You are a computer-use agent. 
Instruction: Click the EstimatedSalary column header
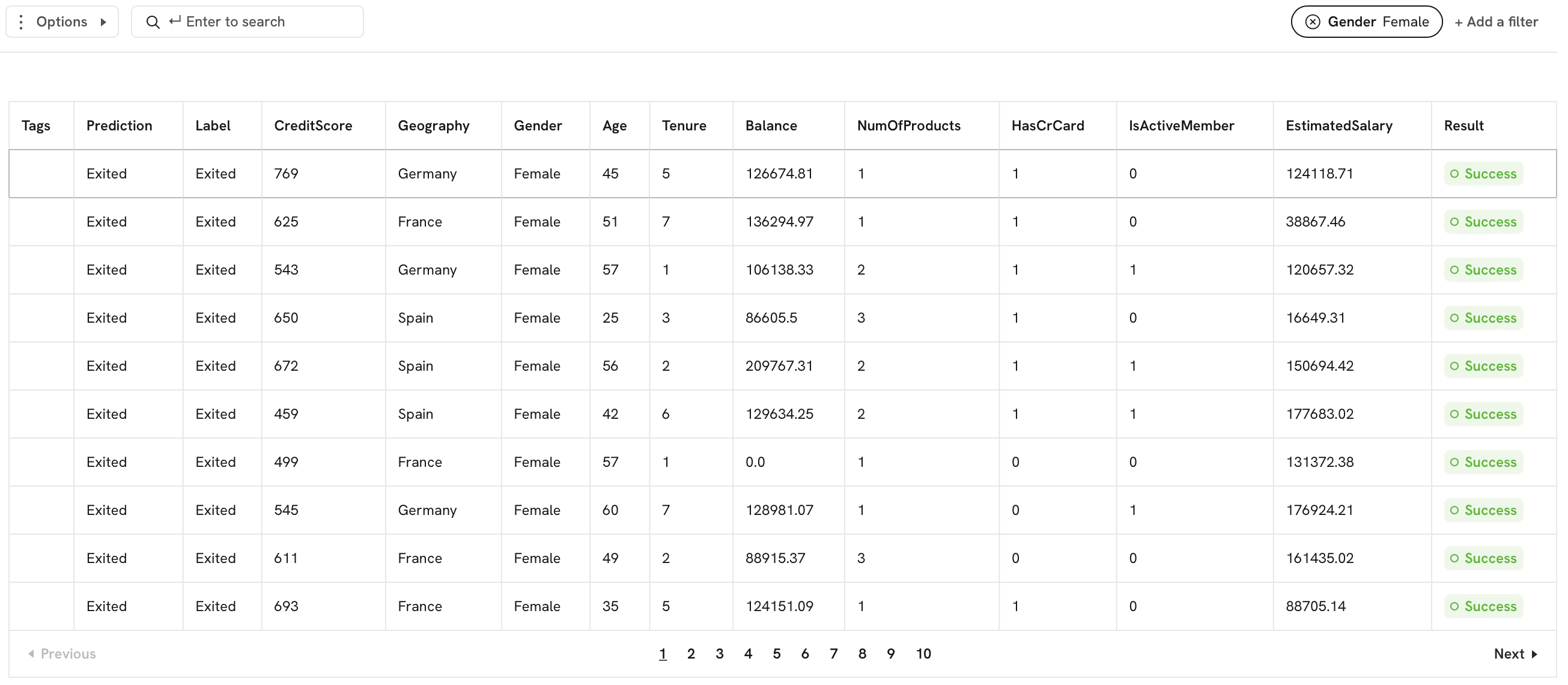point(1339,126)
